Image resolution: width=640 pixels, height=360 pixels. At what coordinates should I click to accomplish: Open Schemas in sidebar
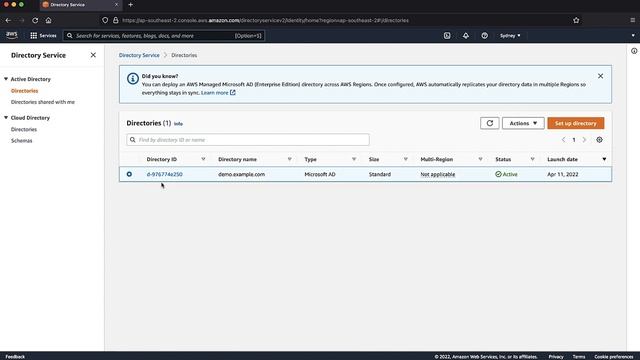pyautogui.click(x=22, y=141)
